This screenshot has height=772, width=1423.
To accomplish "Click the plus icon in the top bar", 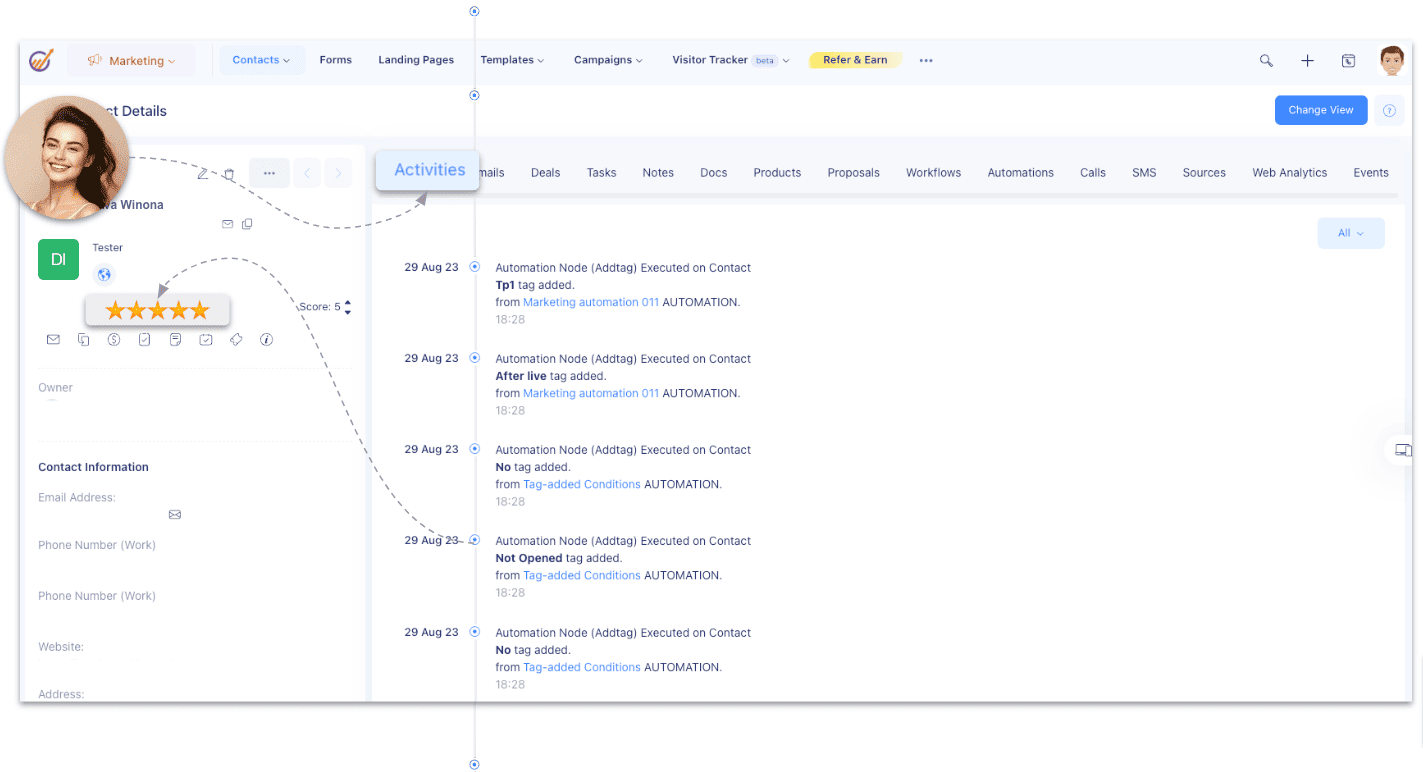I will pos(1307,60).
